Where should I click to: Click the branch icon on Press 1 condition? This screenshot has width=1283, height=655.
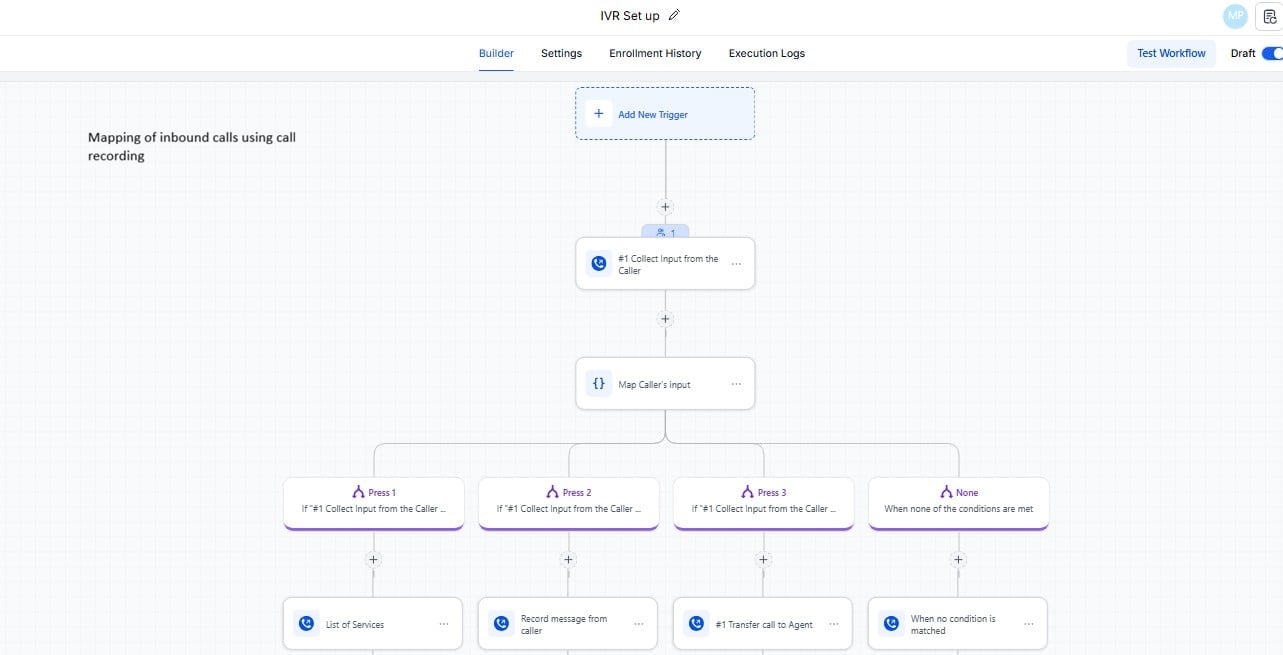tap(358, 492)
